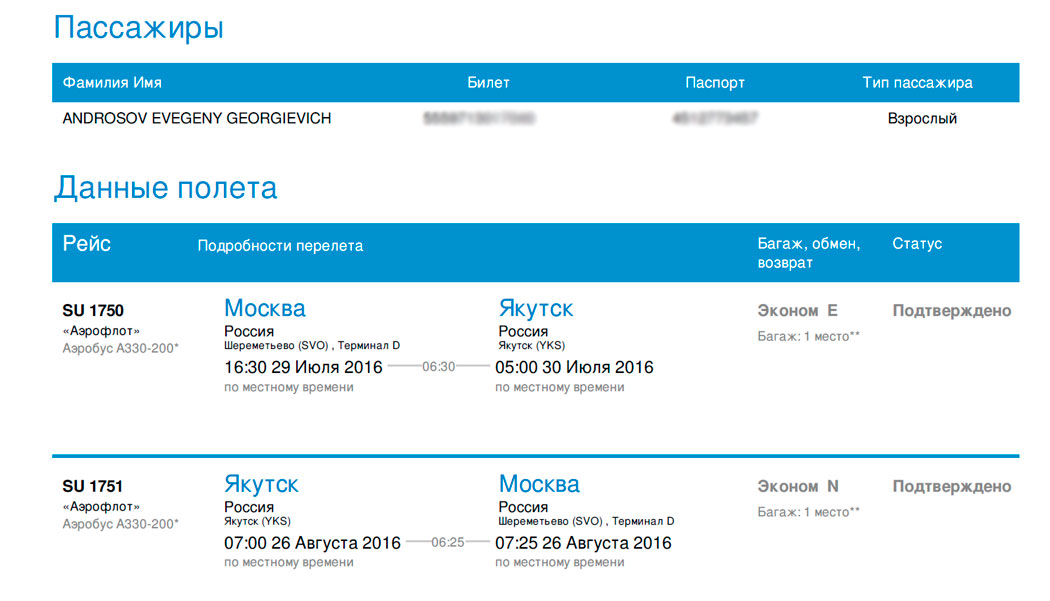Open the Москва departure city link
Screen dimensions: 1050x601
(x=265, y=308)
